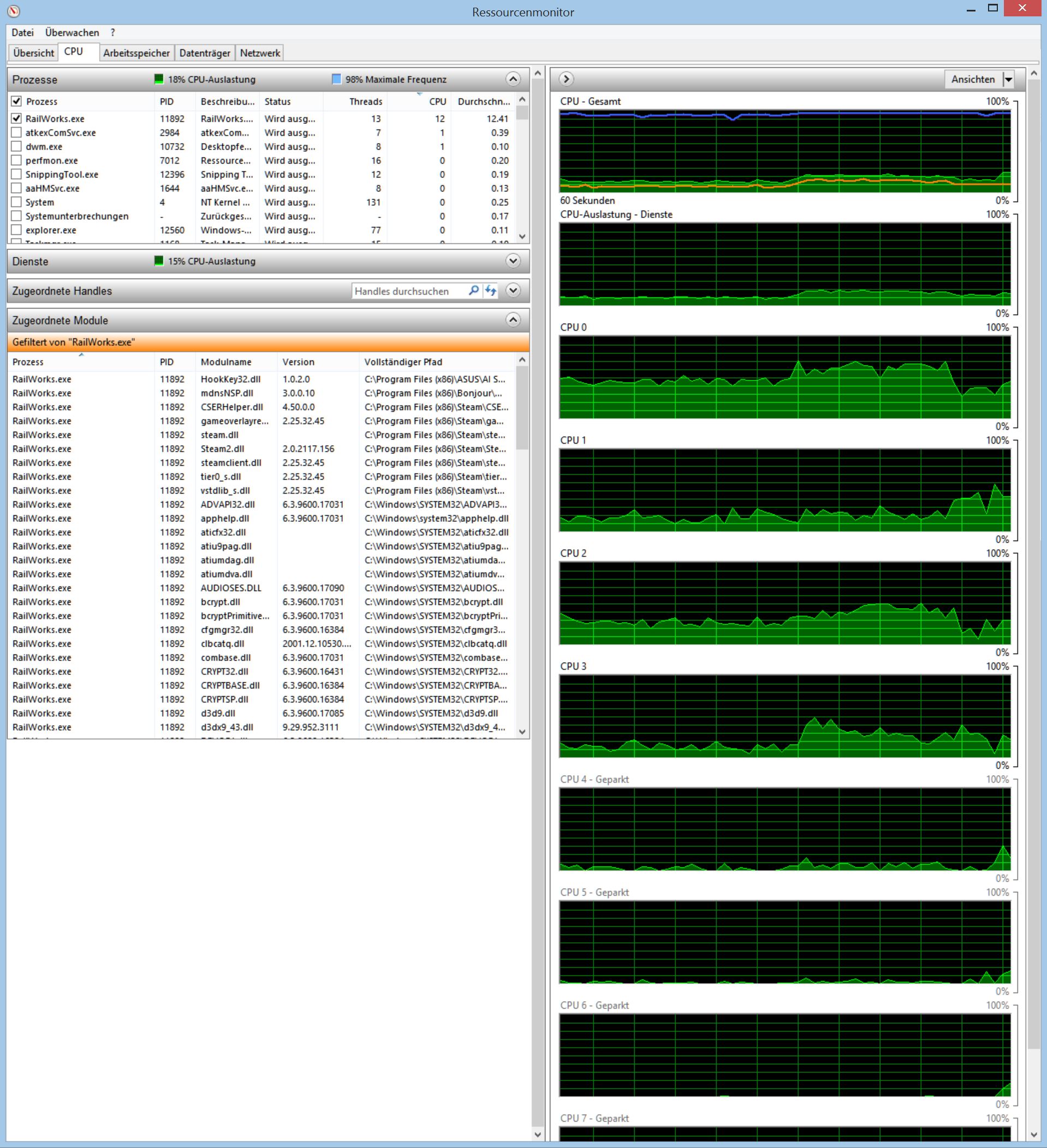The width and height of the screenshot is (1047, 1148).
Task: Sort processes by PID column header
Action: point(175,102)
